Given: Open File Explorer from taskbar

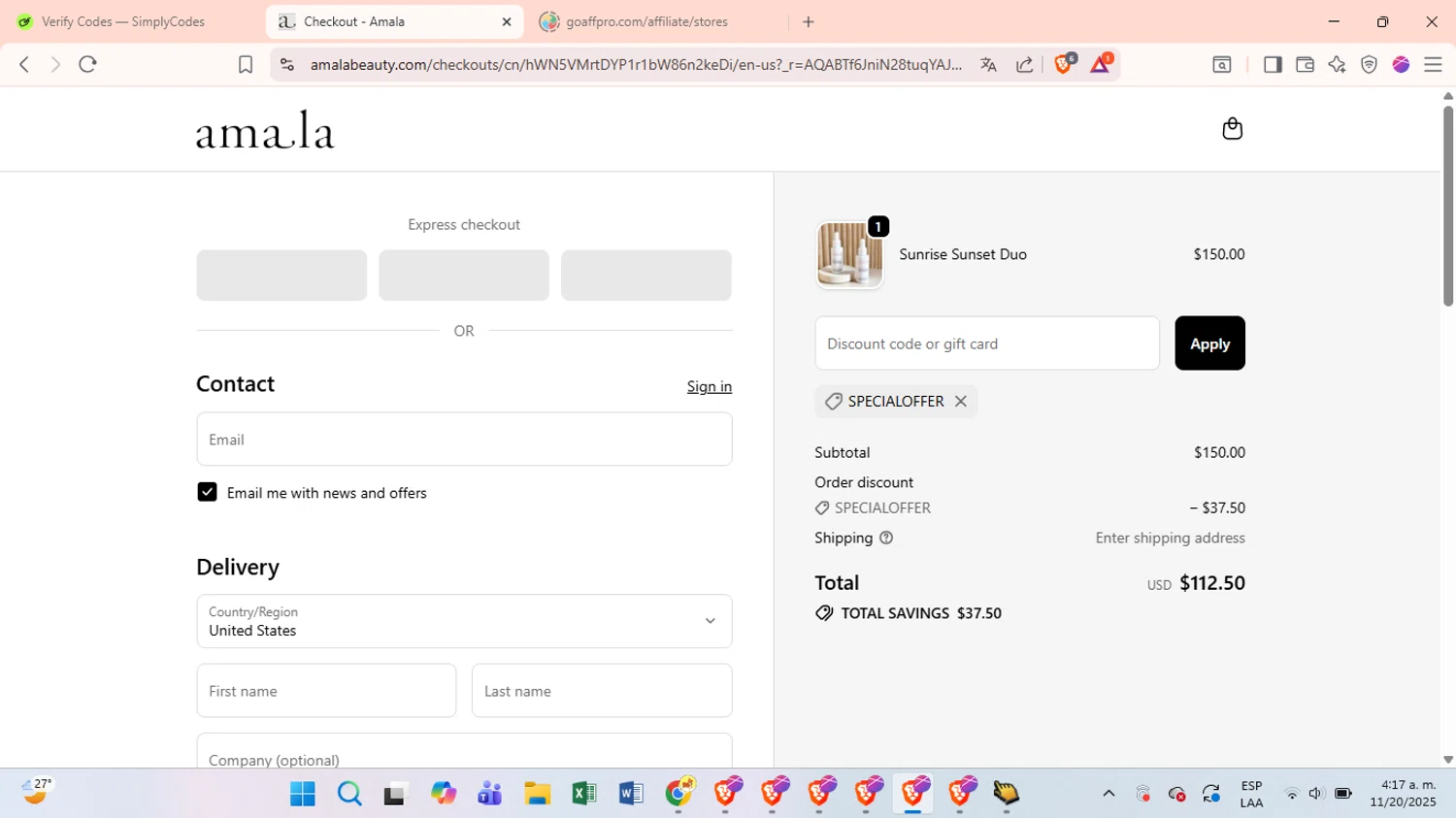Looking at the screenshot, I should tap(537, 794).
